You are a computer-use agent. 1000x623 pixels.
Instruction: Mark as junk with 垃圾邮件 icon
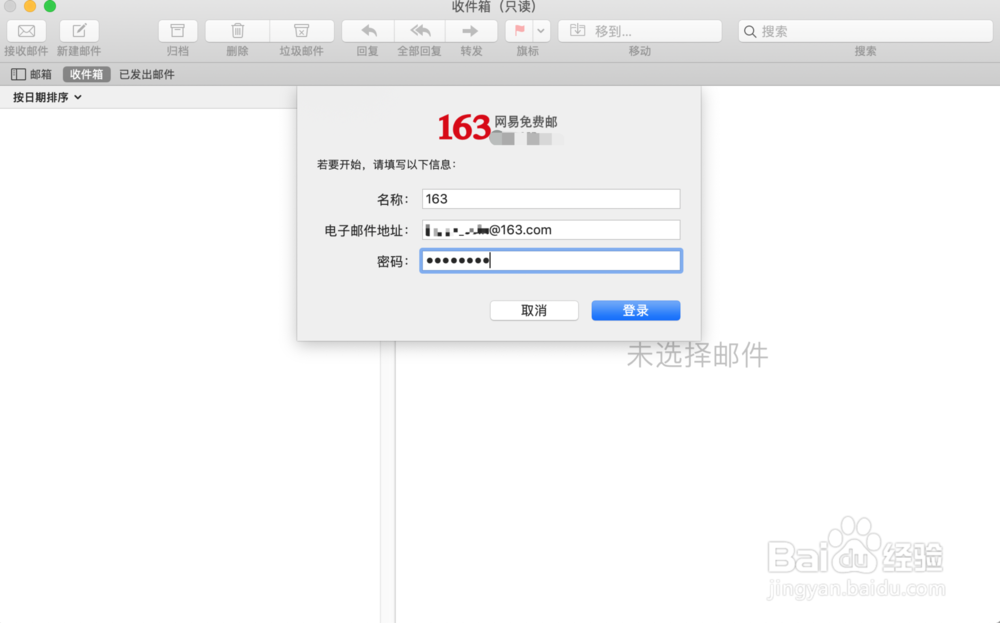click(x=302, y=31)
